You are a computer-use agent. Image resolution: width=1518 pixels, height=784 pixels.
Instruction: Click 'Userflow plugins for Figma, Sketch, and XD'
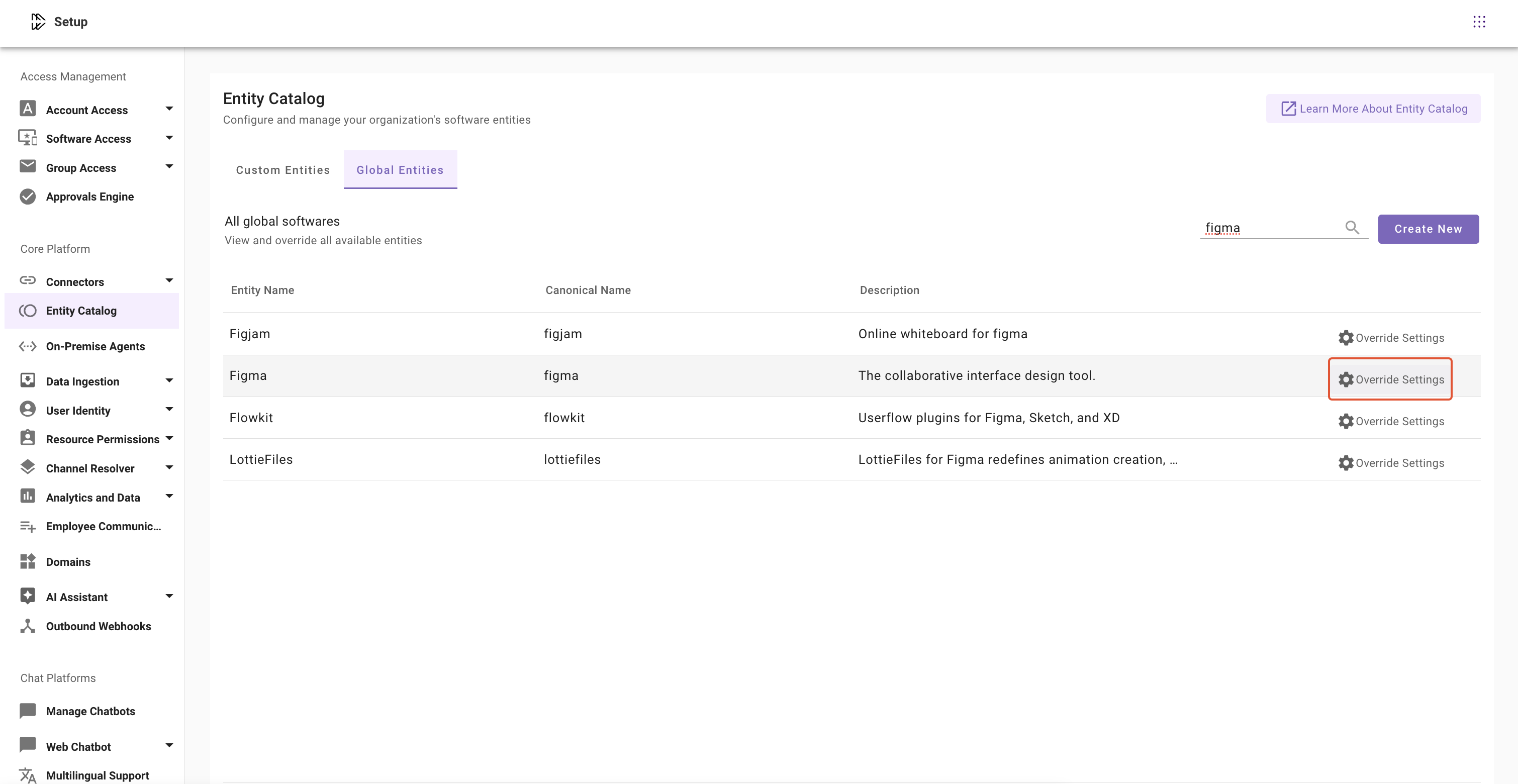[x=989, y=418]
